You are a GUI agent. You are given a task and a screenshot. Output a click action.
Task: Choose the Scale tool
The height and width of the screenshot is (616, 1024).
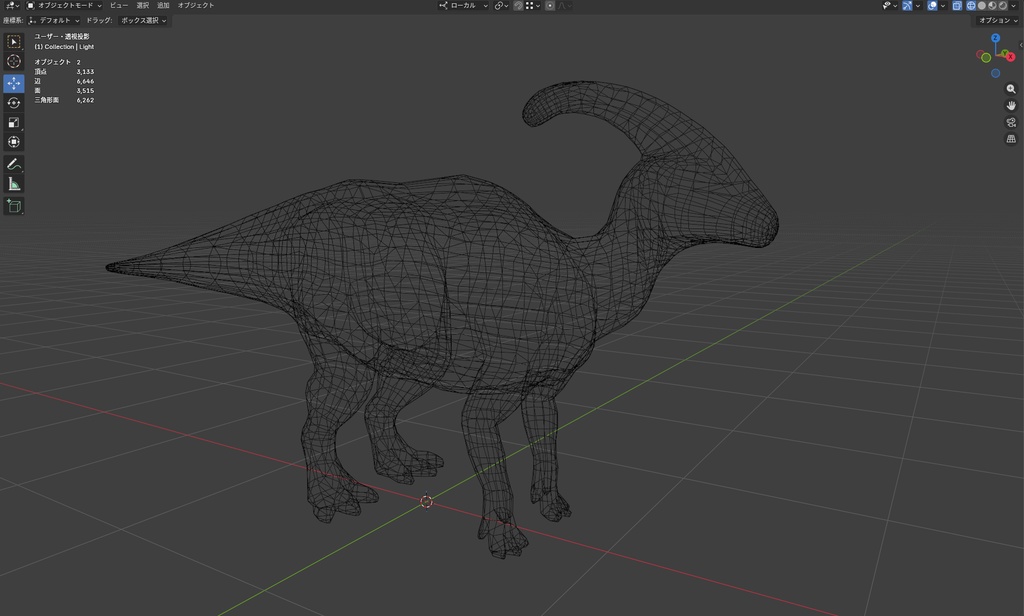pos(14,123)
